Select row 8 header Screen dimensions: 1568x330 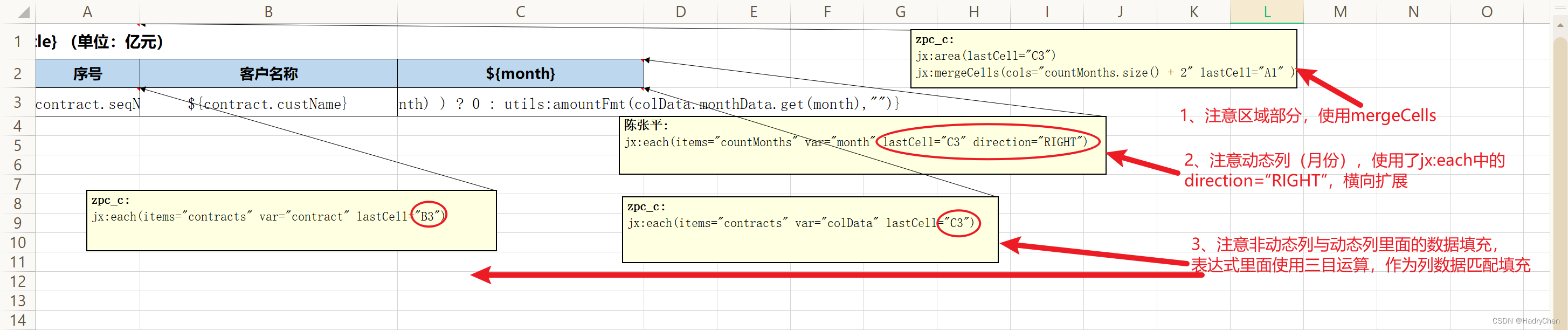point(18,204)
